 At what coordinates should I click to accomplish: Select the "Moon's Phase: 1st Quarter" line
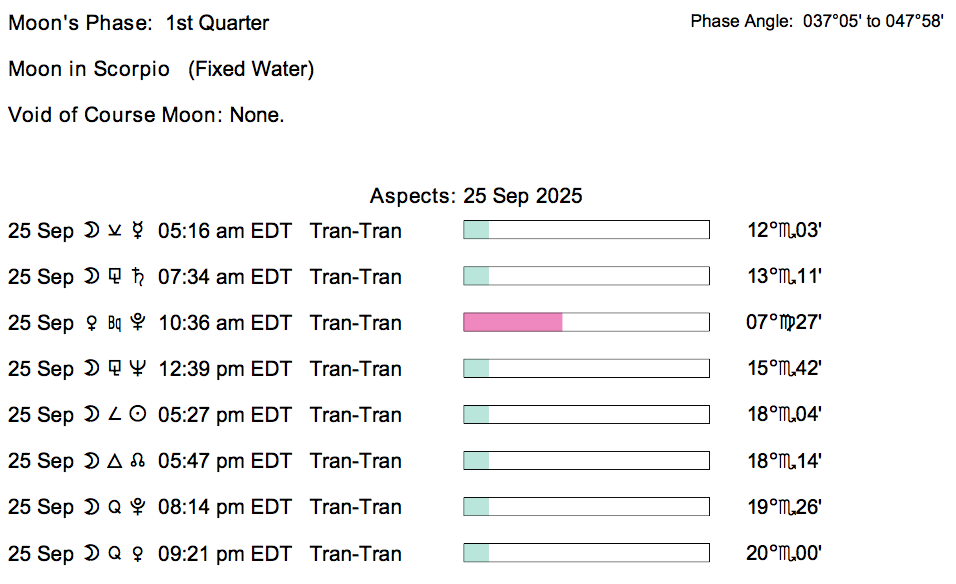click(x=139, y=22)
